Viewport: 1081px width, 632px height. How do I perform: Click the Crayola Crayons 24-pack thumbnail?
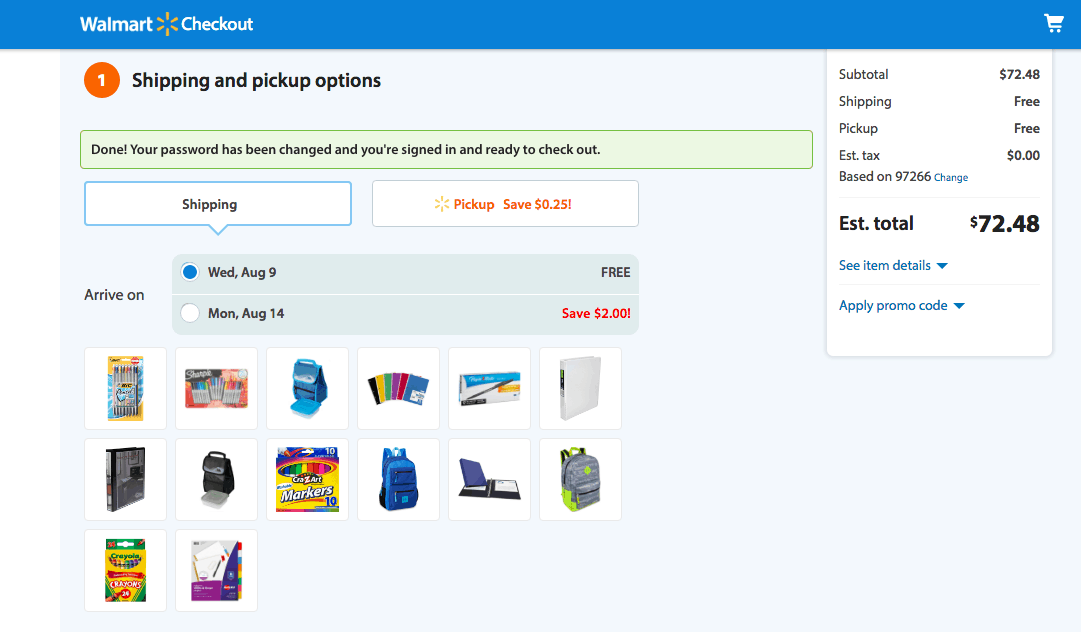(x=125, y=570)
